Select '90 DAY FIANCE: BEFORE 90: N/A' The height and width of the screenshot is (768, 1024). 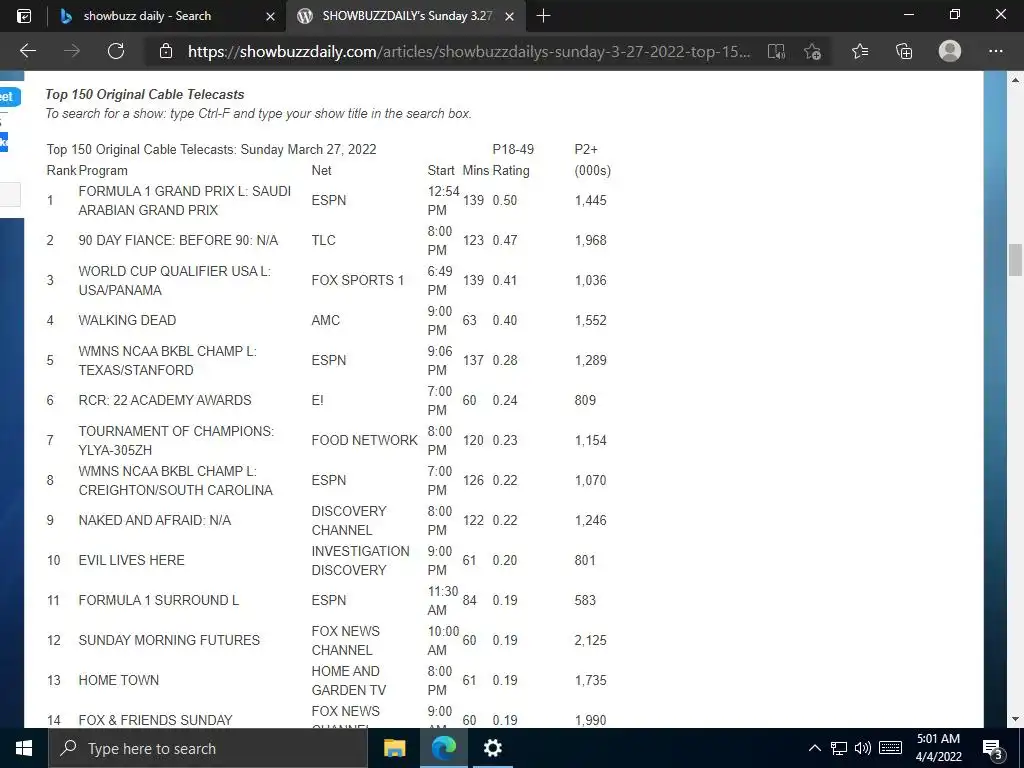pyautogui.click(x=178, y=240)
